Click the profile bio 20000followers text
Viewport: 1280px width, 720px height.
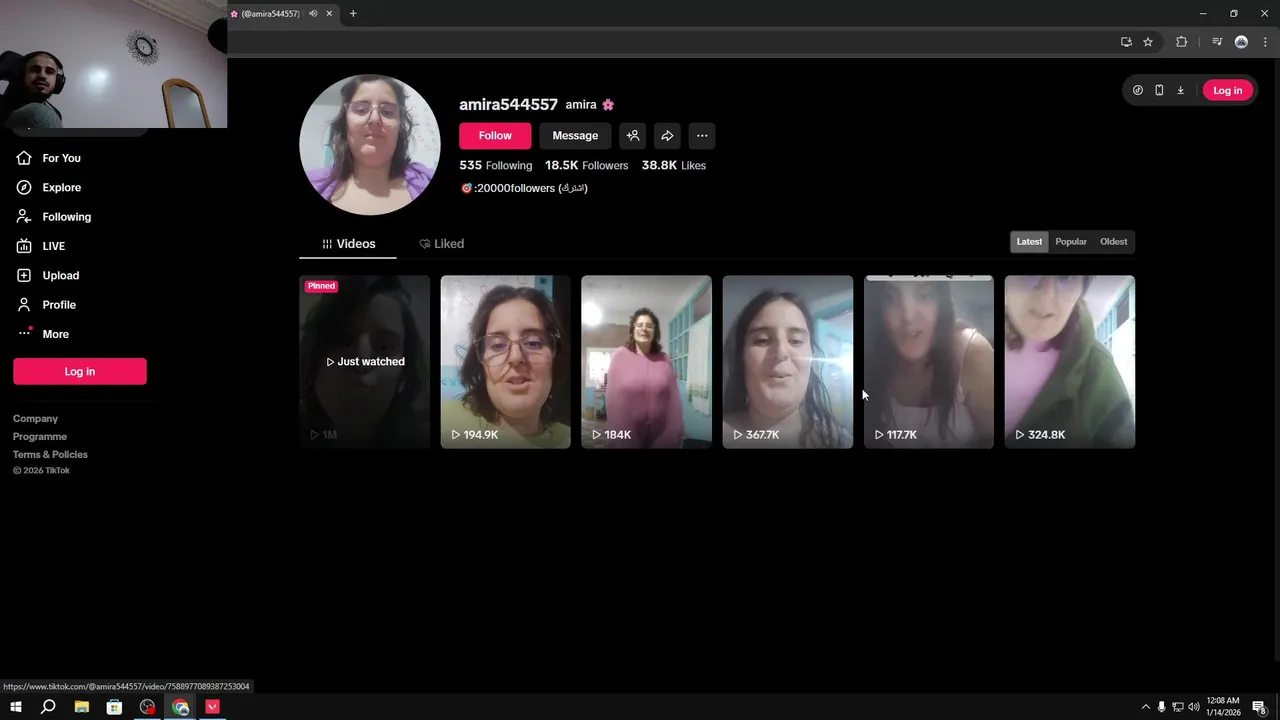523,188
